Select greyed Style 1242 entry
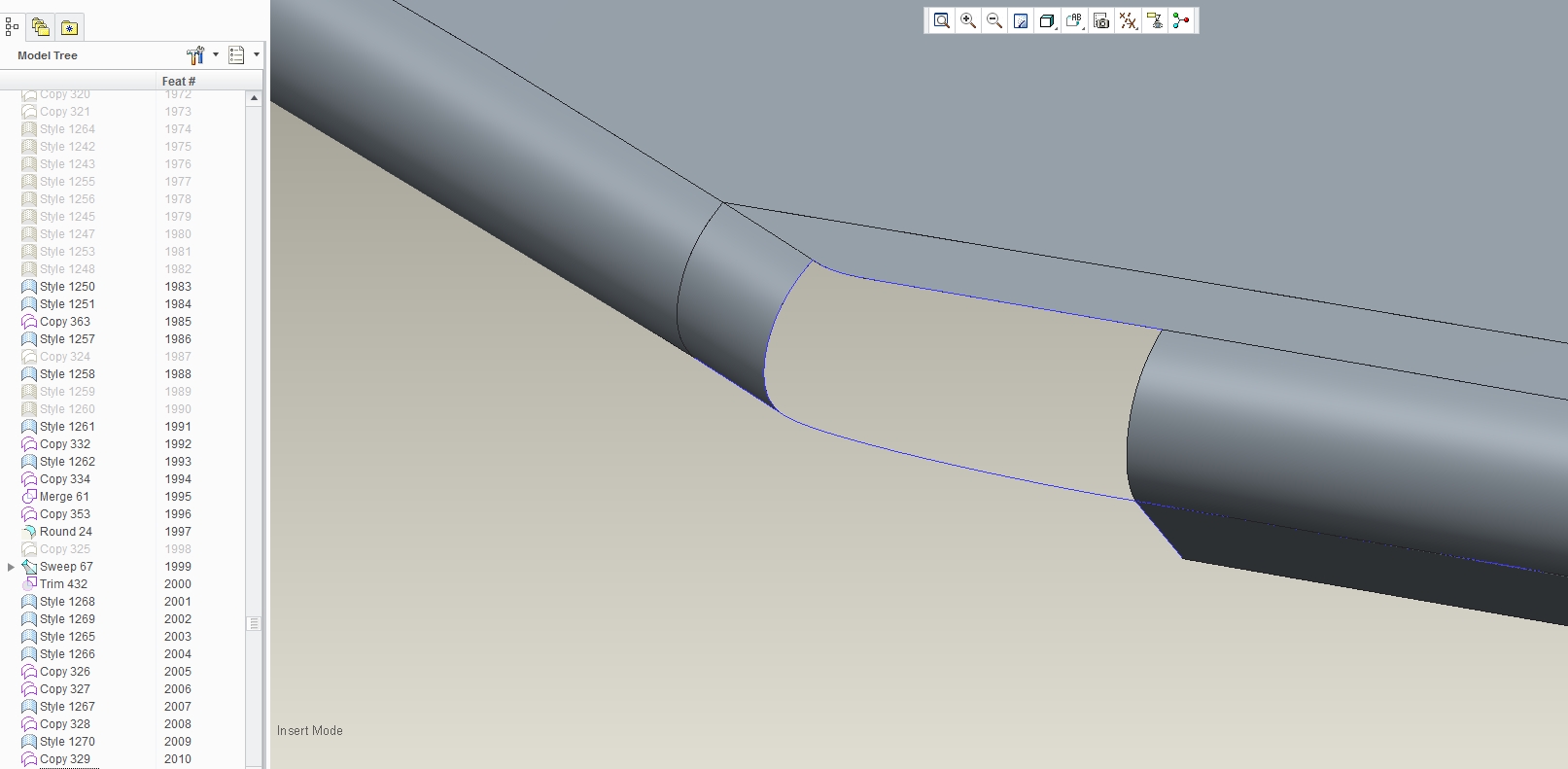This screenshot has height=769, width=1568. [x=58, y=147]
